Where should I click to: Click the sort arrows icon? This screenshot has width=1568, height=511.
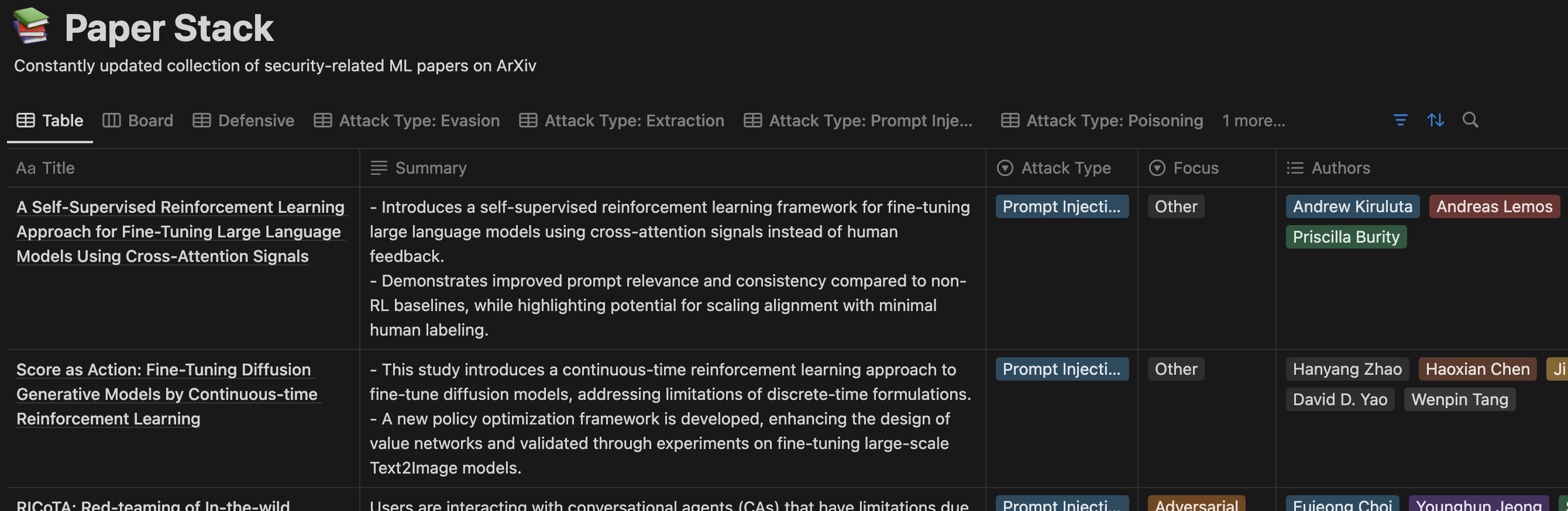point(1435,120)
